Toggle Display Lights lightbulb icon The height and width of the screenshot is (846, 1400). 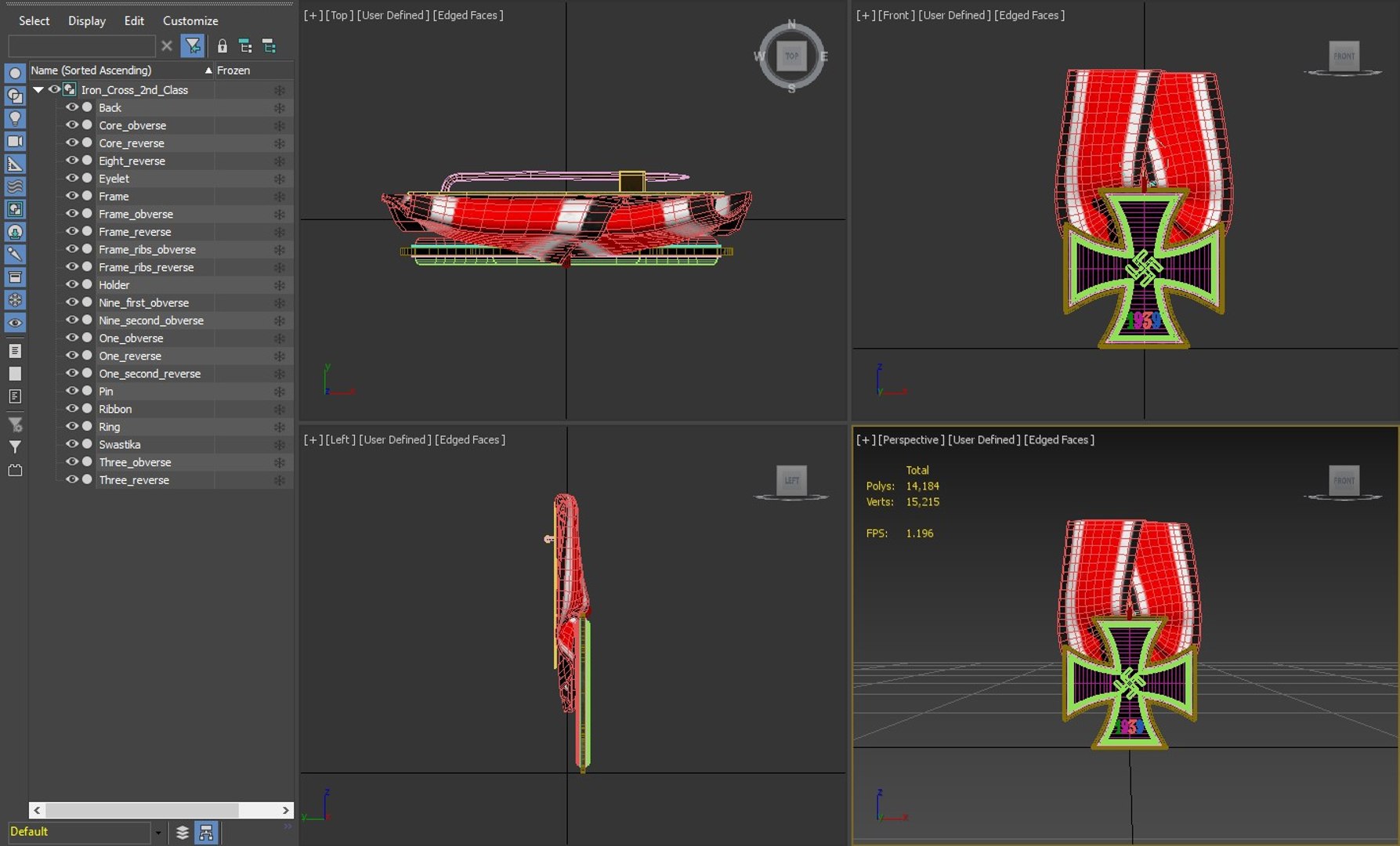(15, 119)
